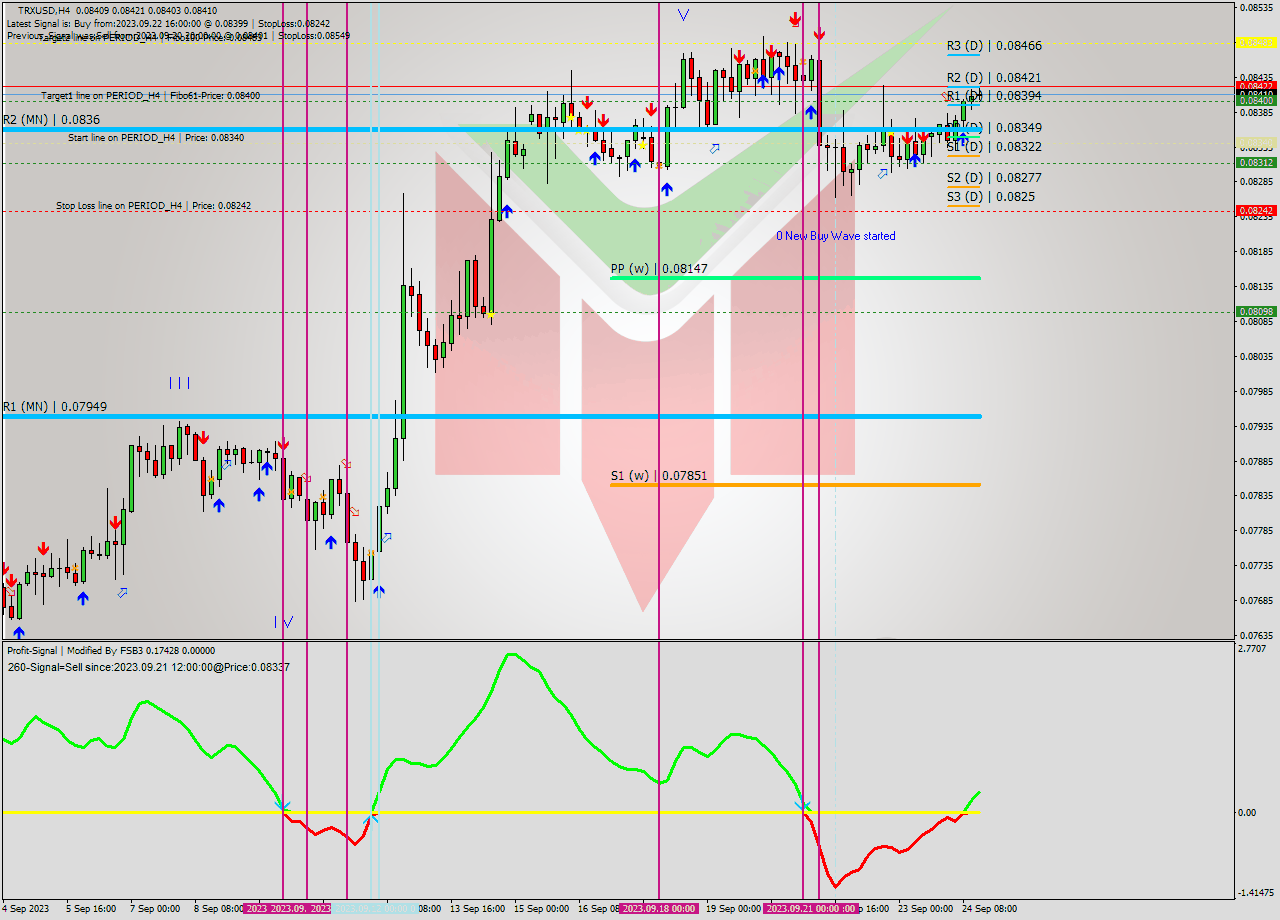Click the green 0.08400 target price tag
The width and height of the screenshot is (1280, 920).
[1255, 101]
